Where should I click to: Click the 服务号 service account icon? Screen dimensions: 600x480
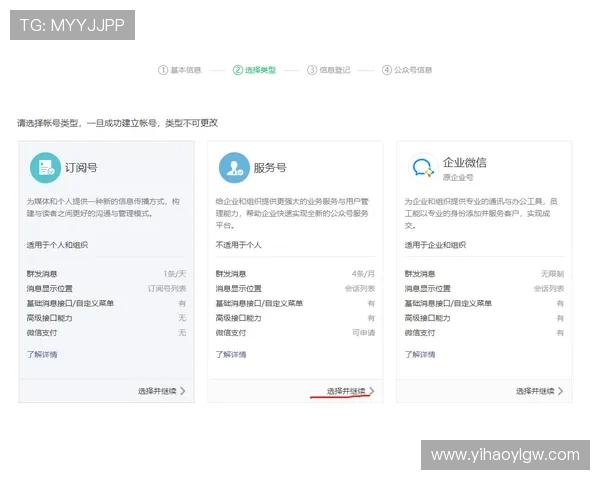tap(234, 168)
